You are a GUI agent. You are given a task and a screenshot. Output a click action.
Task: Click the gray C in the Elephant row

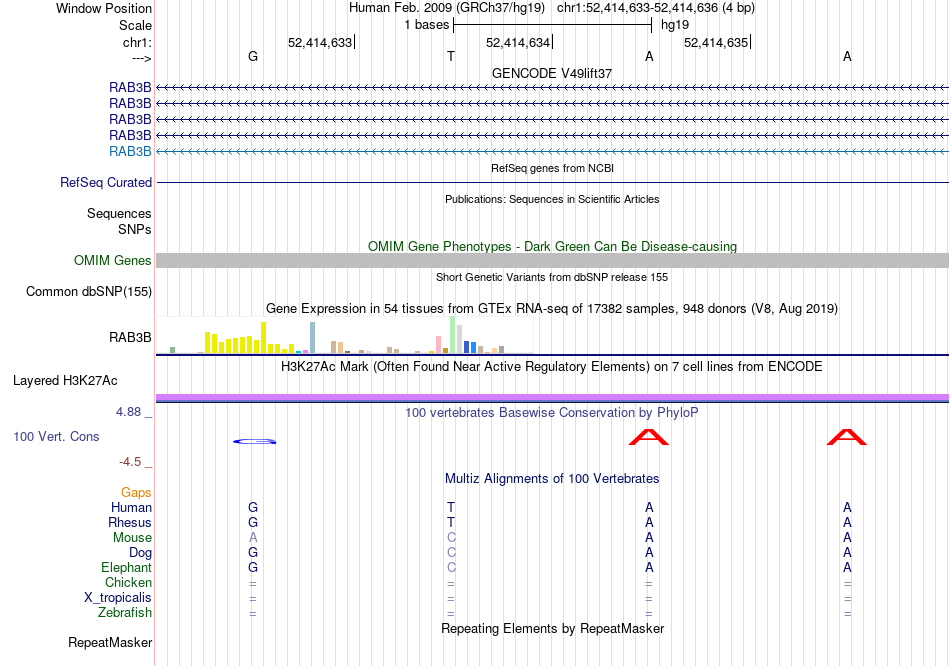tap(451, 568)
